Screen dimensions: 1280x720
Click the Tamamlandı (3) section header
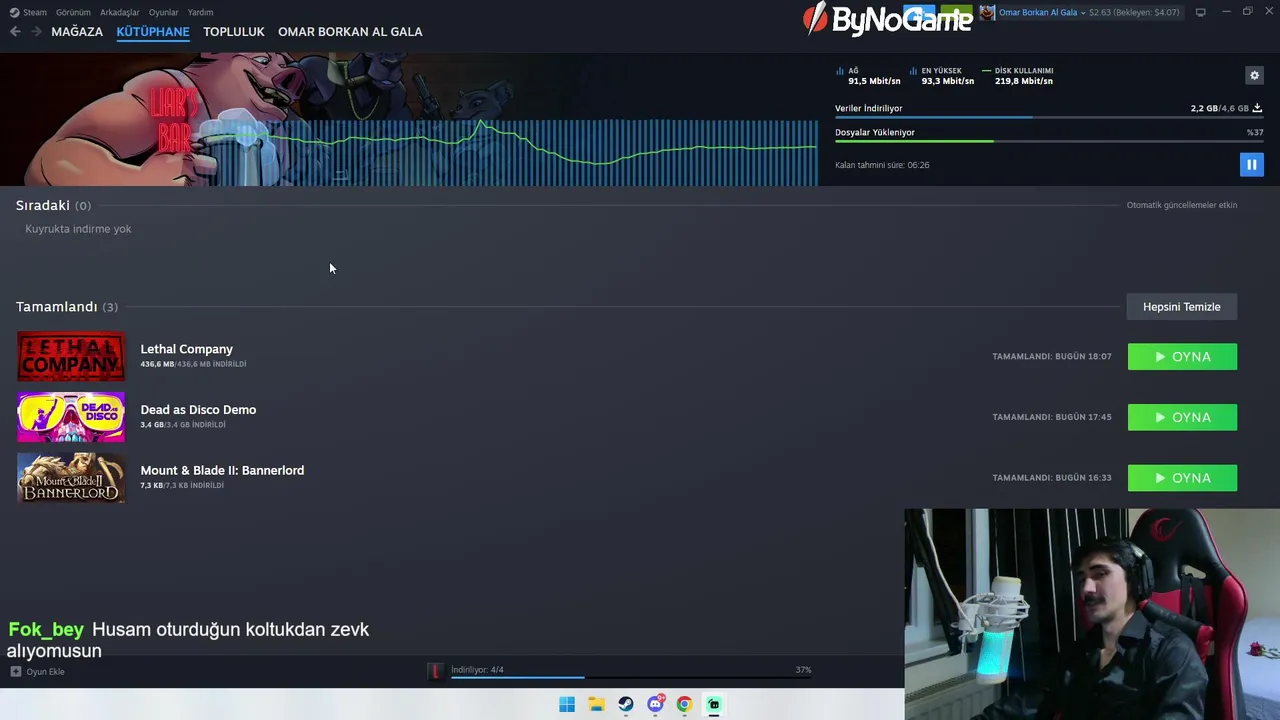point(66,307)
